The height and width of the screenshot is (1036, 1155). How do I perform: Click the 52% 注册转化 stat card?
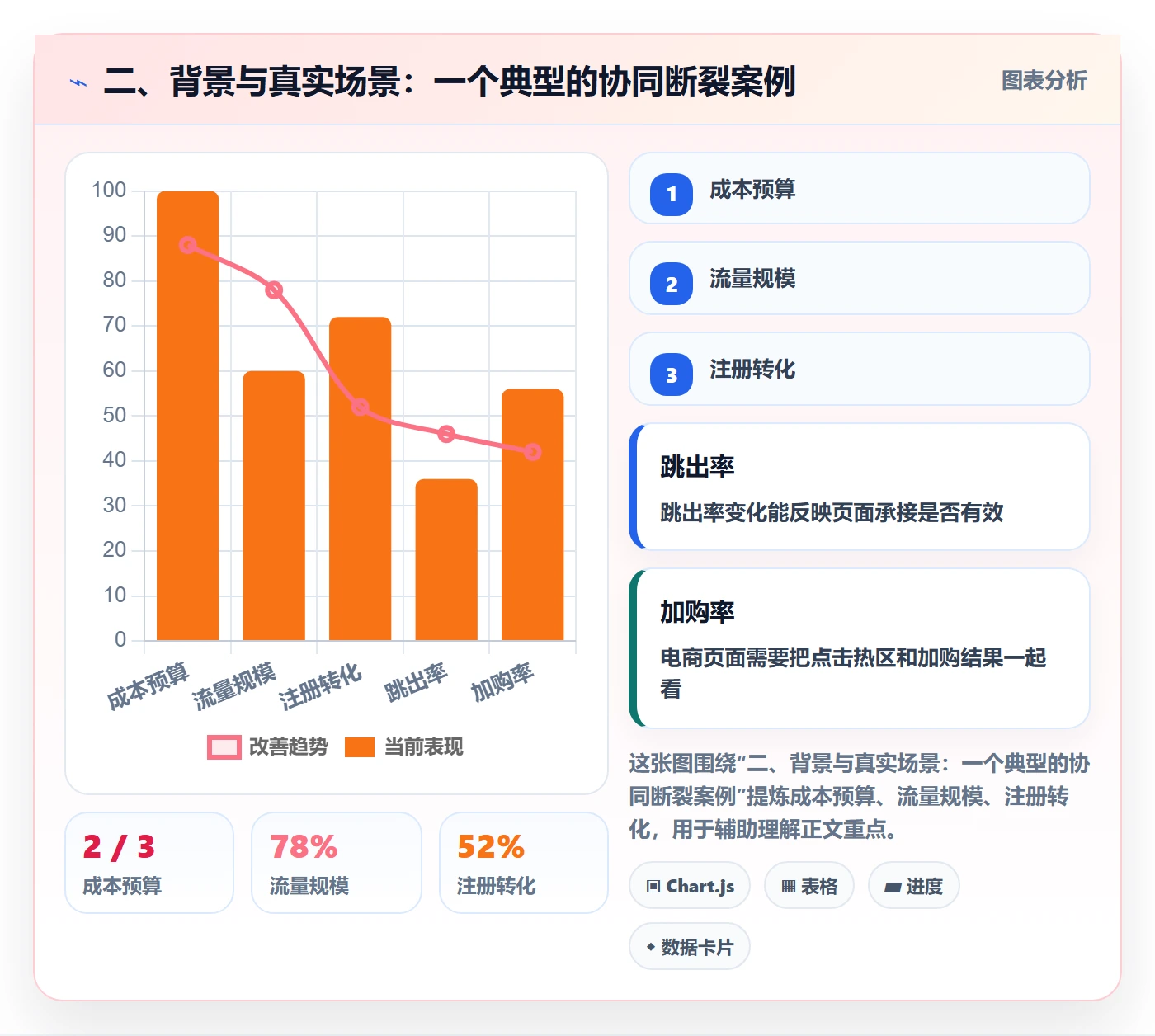[x=524, y=863]
